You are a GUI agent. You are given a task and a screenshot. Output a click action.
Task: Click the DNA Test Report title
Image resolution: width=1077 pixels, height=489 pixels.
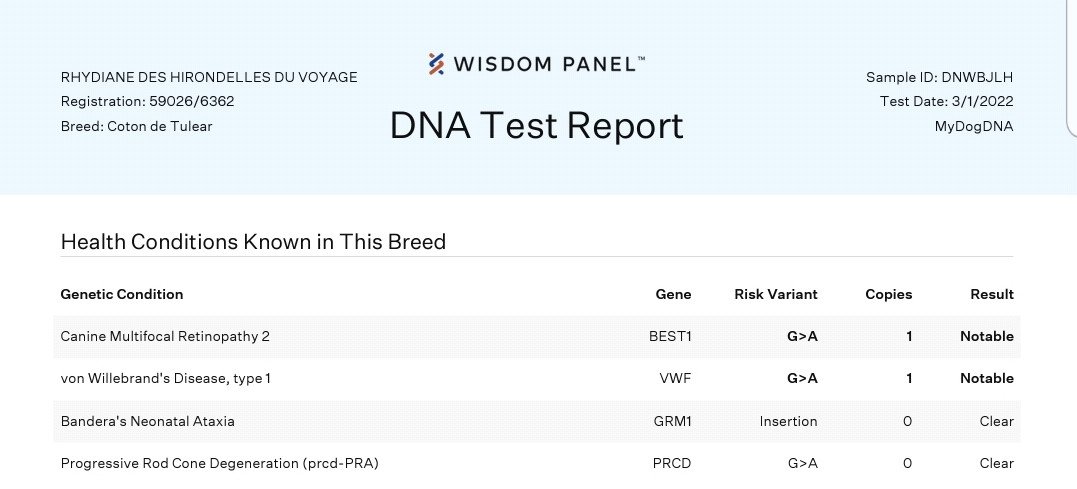click(537, 125)
